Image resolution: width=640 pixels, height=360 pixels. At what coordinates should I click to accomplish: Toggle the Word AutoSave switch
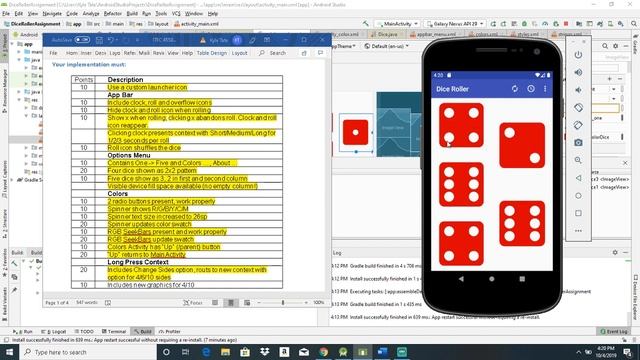pyautogui.click(x=82, y=40)
